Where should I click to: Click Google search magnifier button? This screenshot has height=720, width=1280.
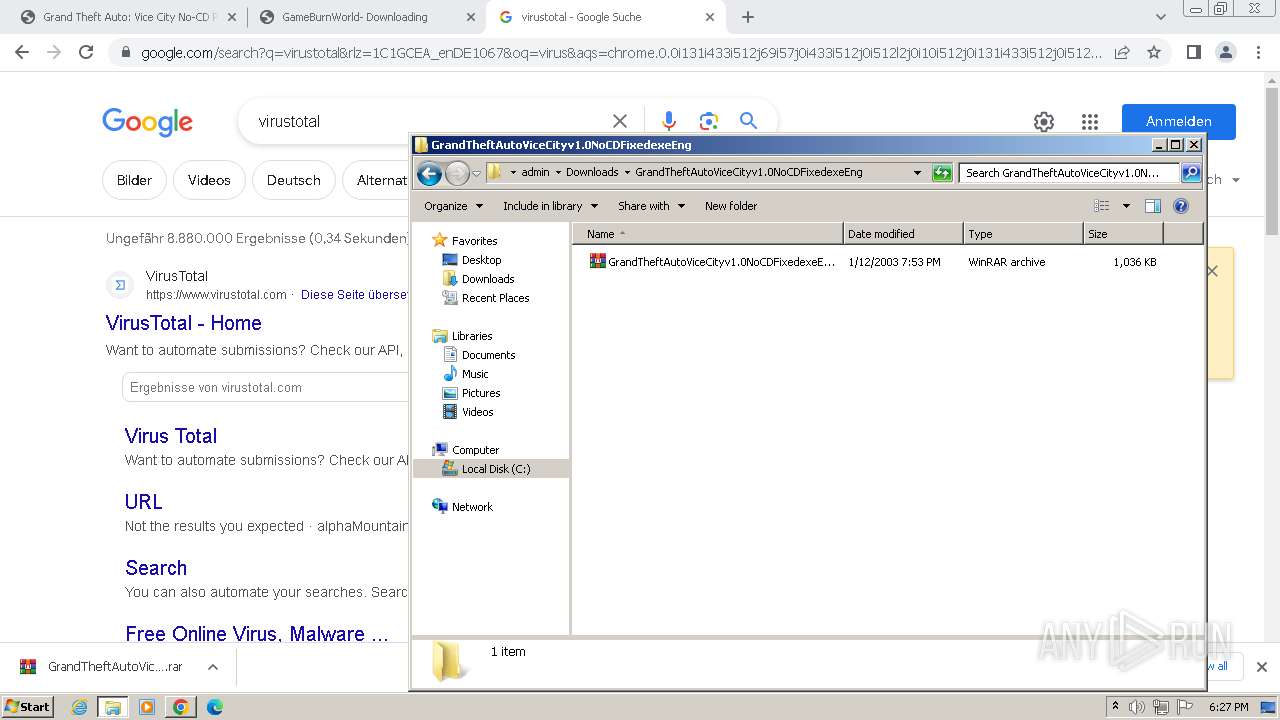coord(748,121)
